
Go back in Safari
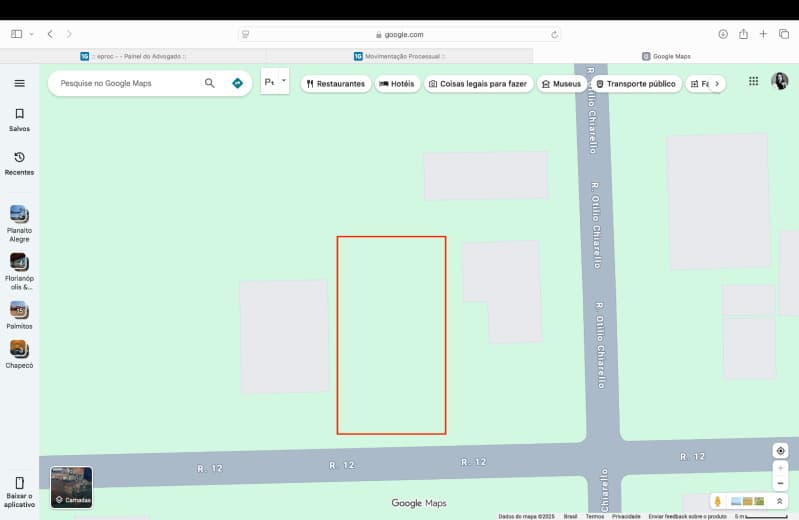coord(50,34)
